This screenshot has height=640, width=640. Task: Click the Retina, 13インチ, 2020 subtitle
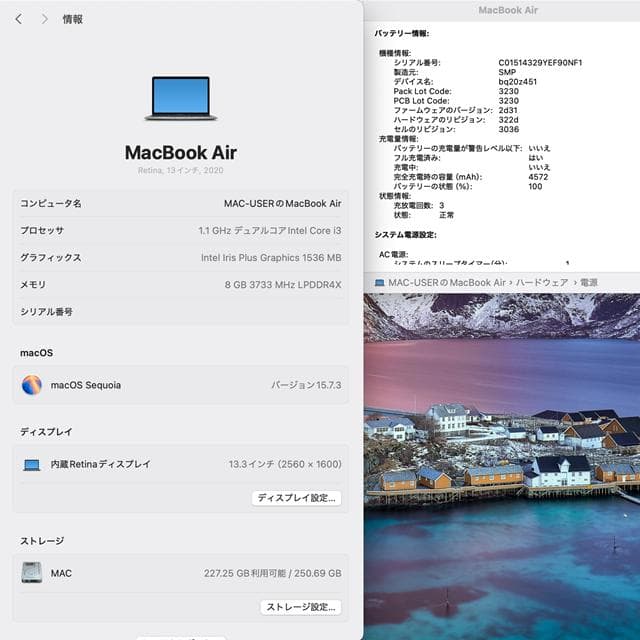pyautogui.click(x=181, y=170)
